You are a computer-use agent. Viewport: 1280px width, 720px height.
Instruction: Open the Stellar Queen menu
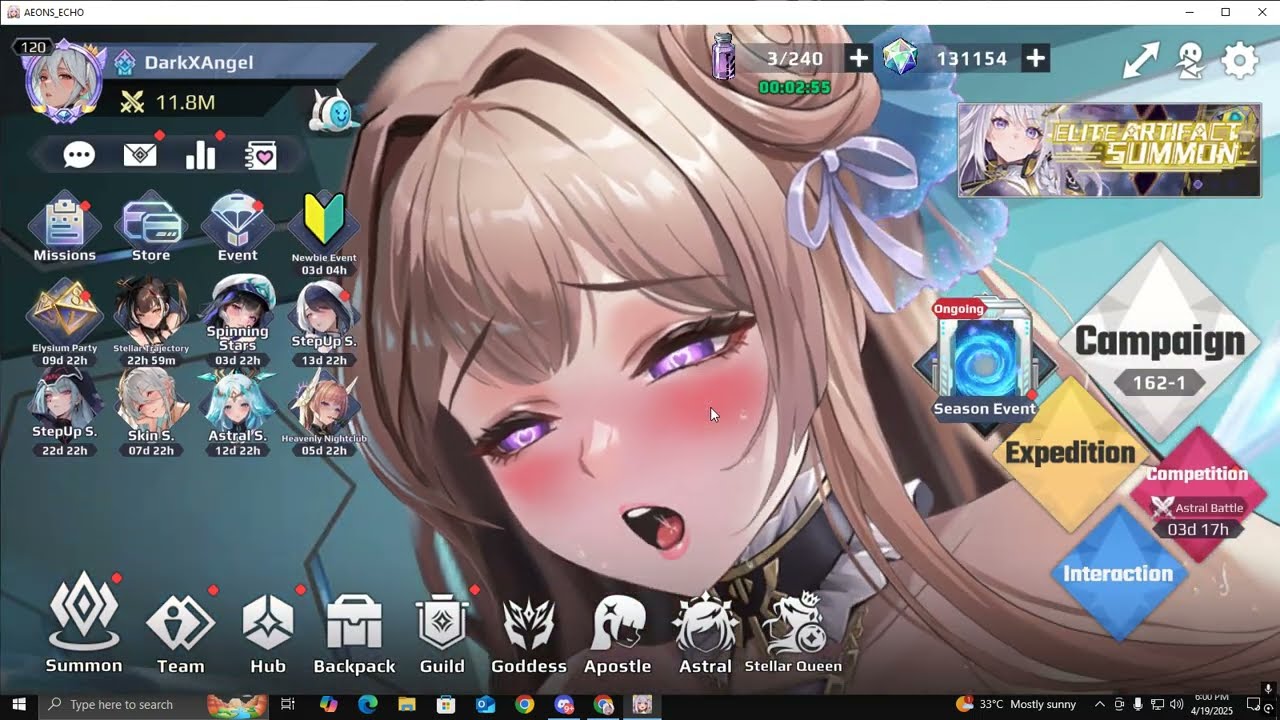[793, 633]
